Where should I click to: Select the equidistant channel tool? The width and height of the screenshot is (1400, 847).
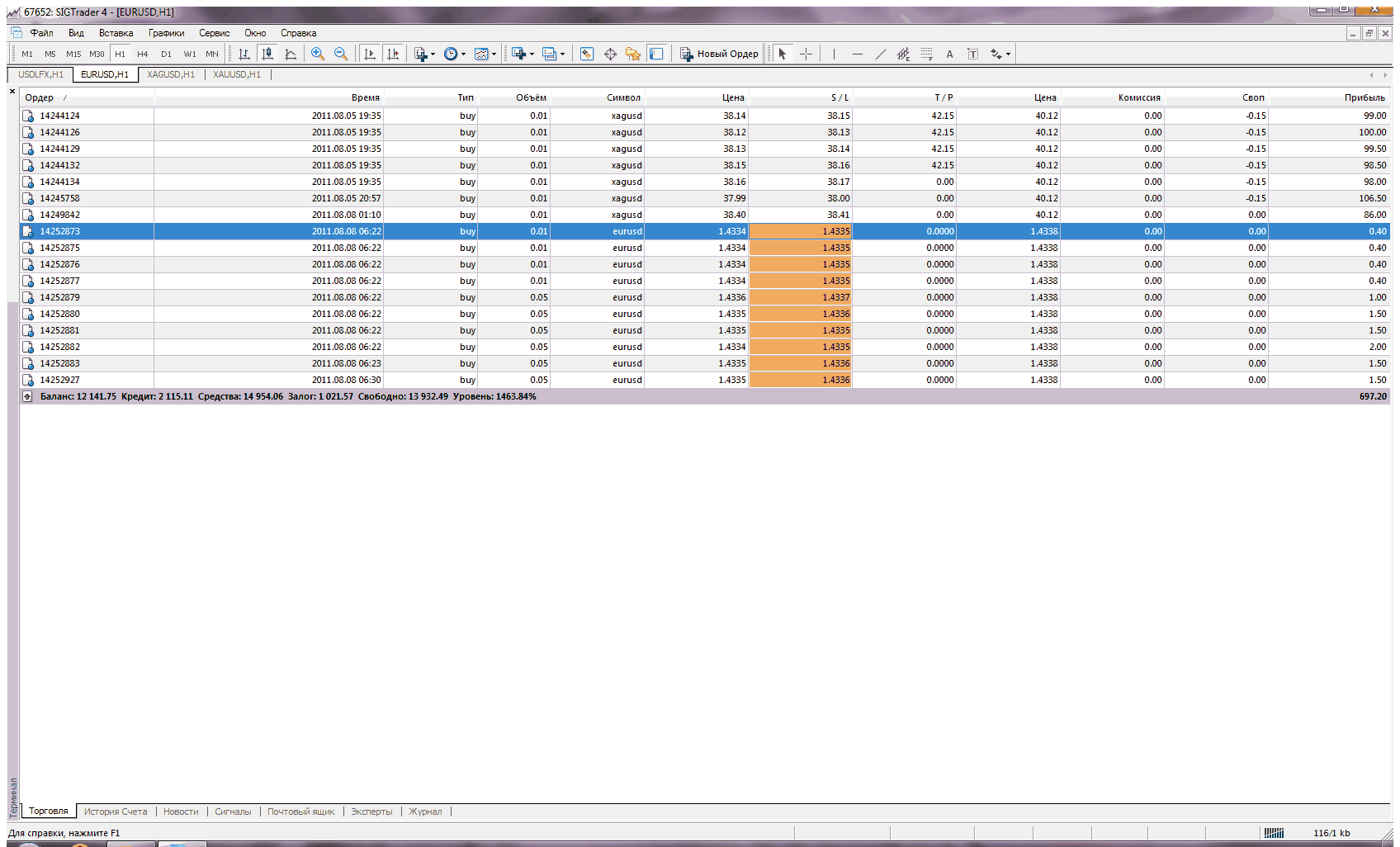(904, 54)
